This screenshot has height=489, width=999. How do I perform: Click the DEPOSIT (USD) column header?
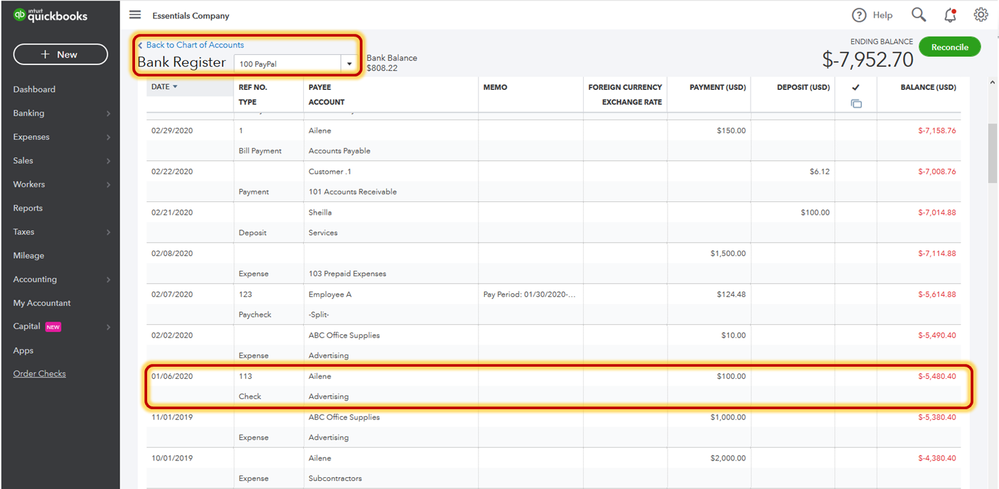[x=803, y=87]
